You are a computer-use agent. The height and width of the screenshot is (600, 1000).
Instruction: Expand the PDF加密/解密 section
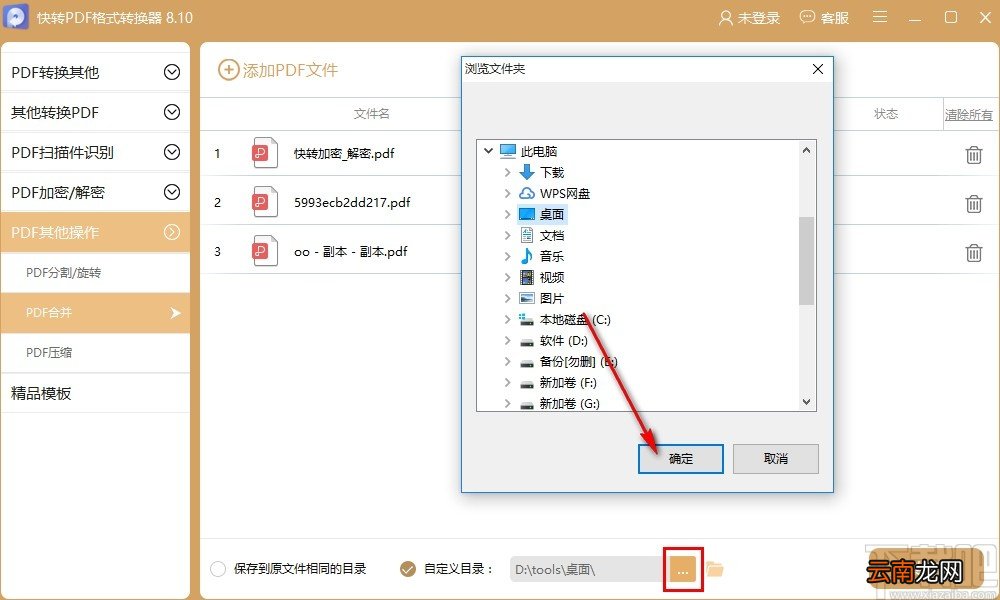tap(172, 192)
